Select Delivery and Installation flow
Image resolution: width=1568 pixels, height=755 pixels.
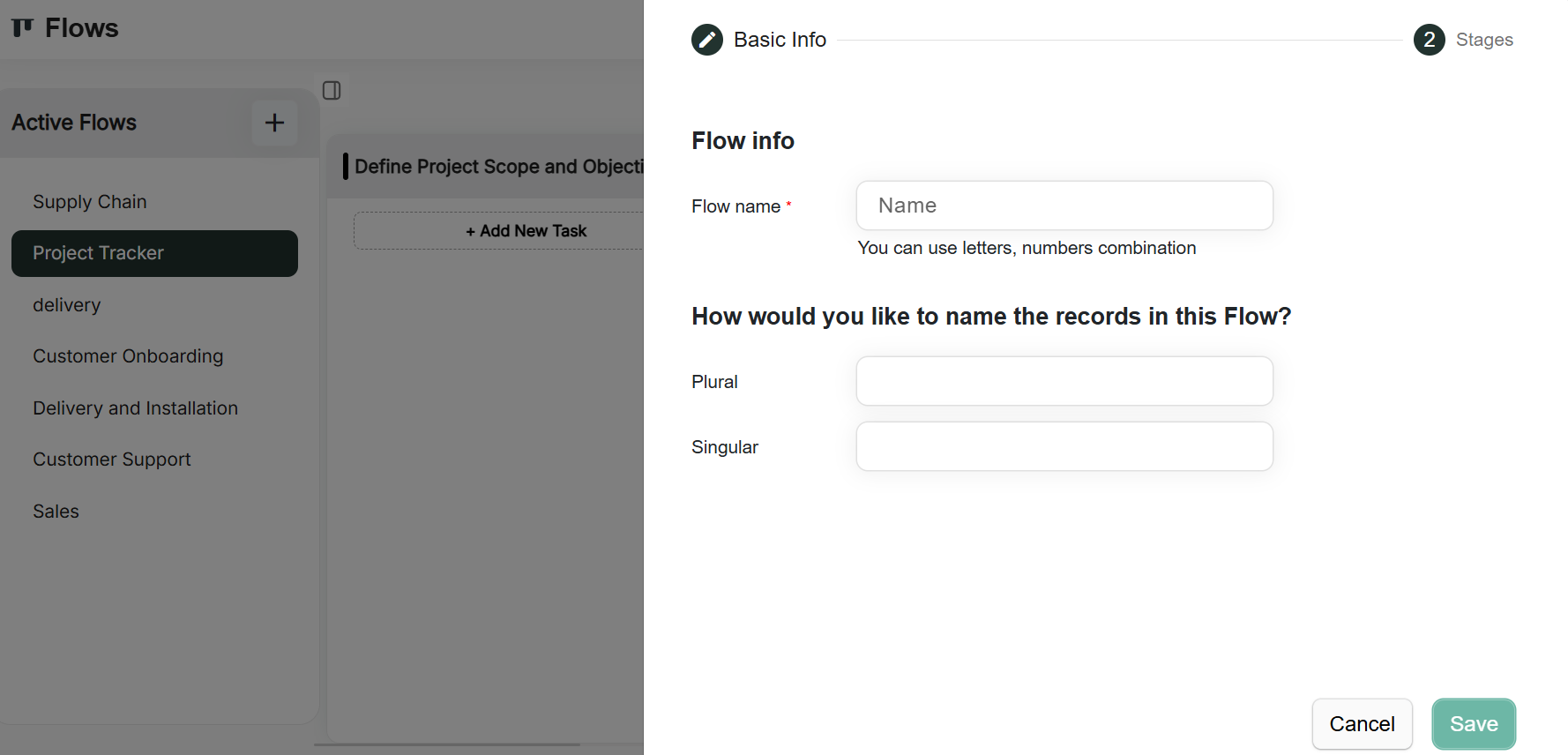click(135, 408)
